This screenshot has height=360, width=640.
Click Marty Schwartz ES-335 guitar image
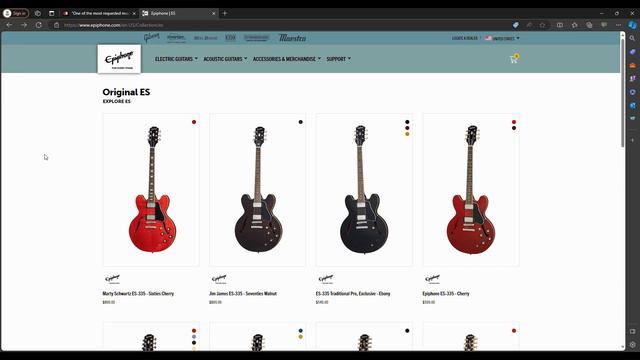point(152,190)
